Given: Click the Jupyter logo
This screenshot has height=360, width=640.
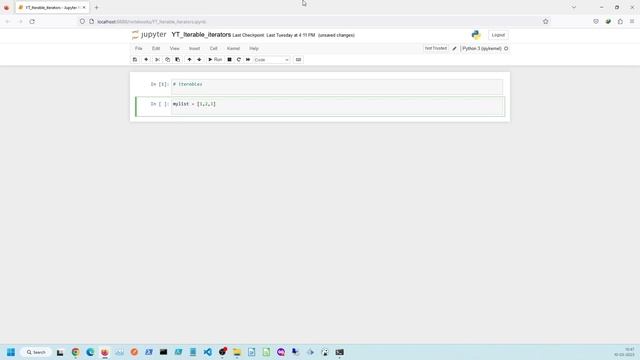Looking at the screenshot, I should click(x=149, y=35).
